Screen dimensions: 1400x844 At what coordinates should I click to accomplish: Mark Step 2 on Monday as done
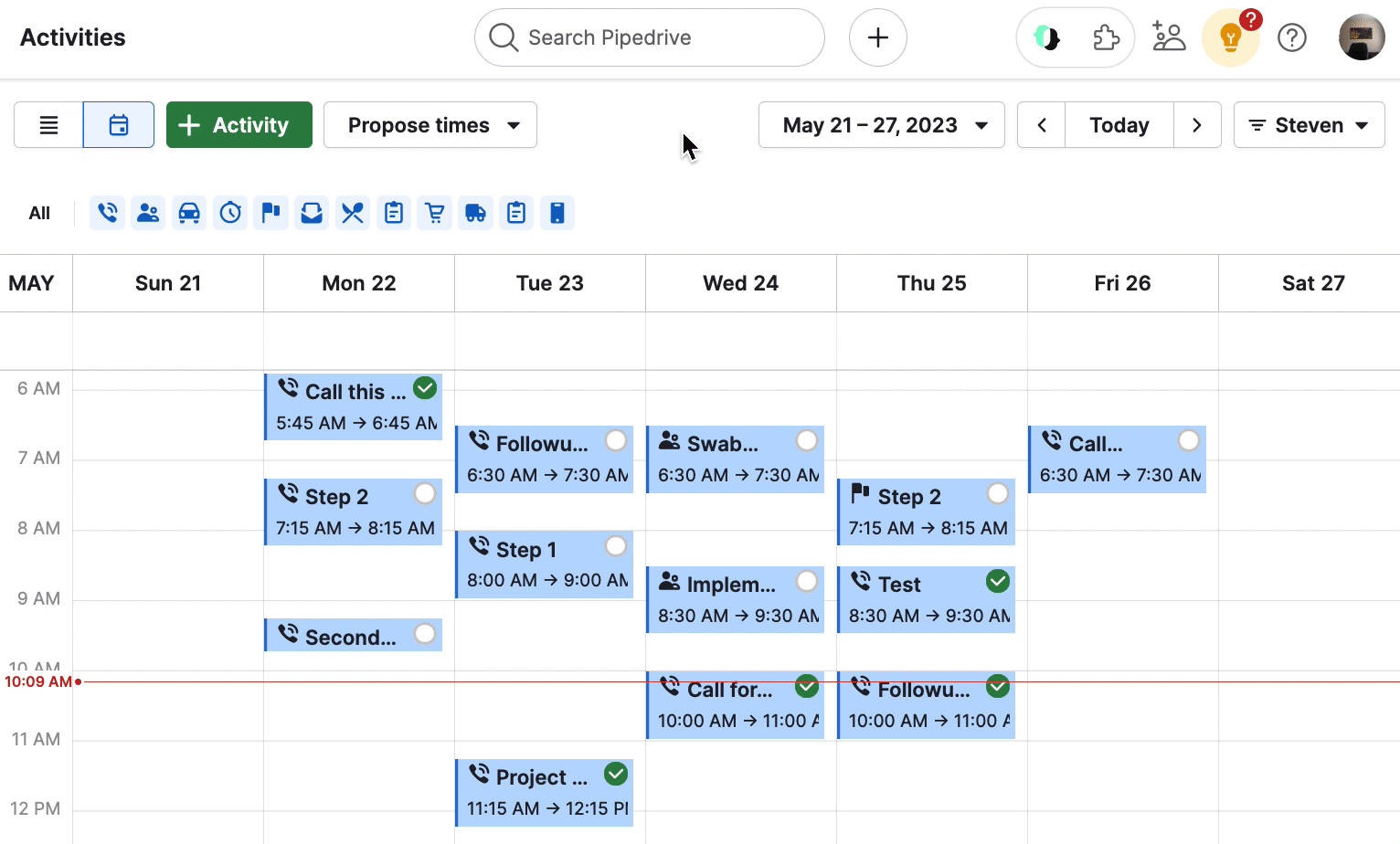(x=425, y=492)
